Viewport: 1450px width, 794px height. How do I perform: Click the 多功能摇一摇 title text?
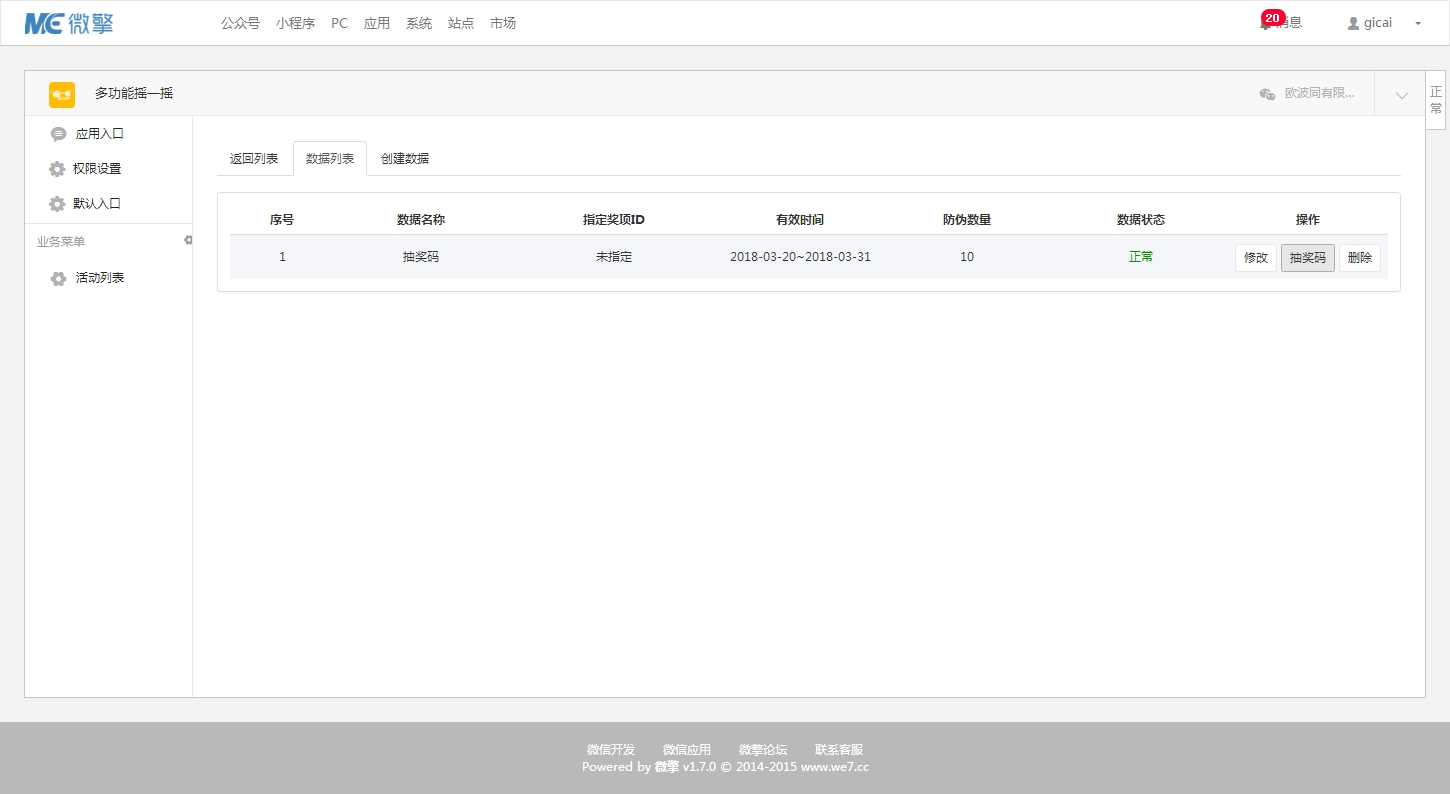[134, 94]
